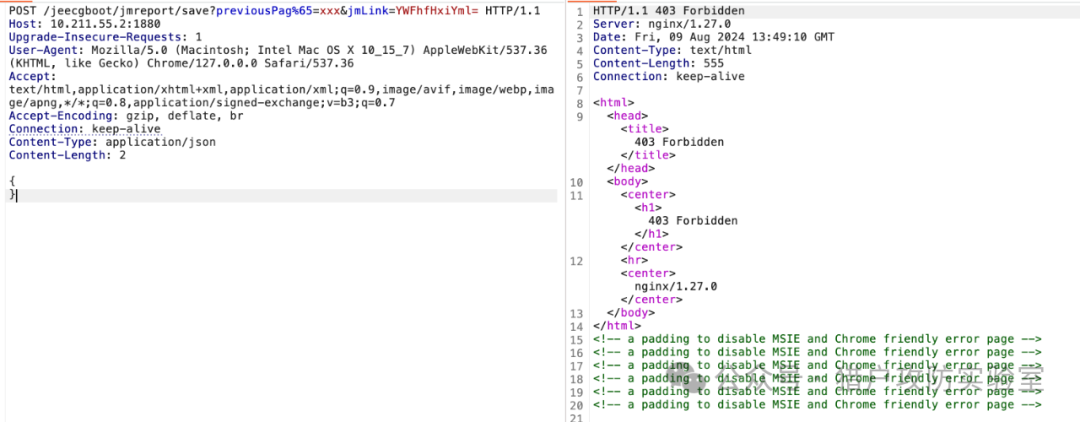Click the Chrome/127.0.0.0 Safari/537.36 line
The image size is (1080, 422).
click(x=181, y=63)
